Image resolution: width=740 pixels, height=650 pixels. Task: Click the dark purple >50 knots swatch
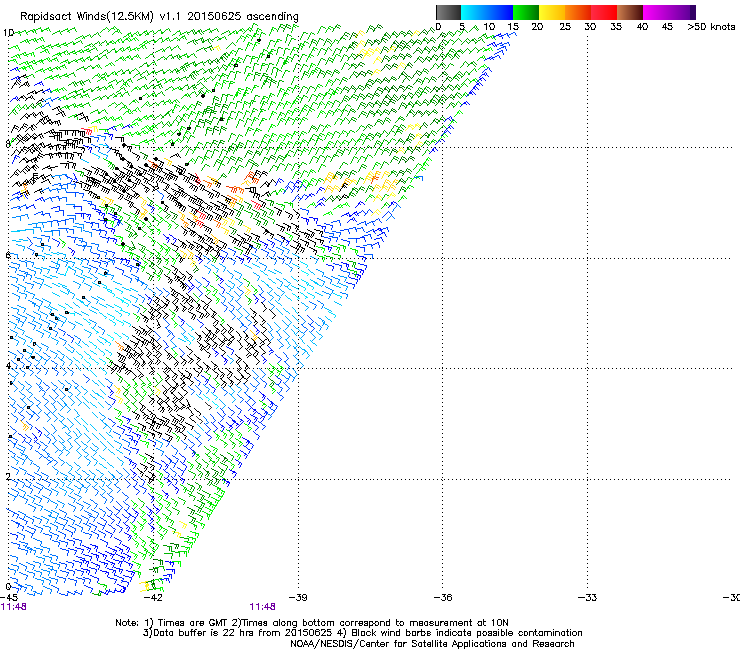(693, 12)
